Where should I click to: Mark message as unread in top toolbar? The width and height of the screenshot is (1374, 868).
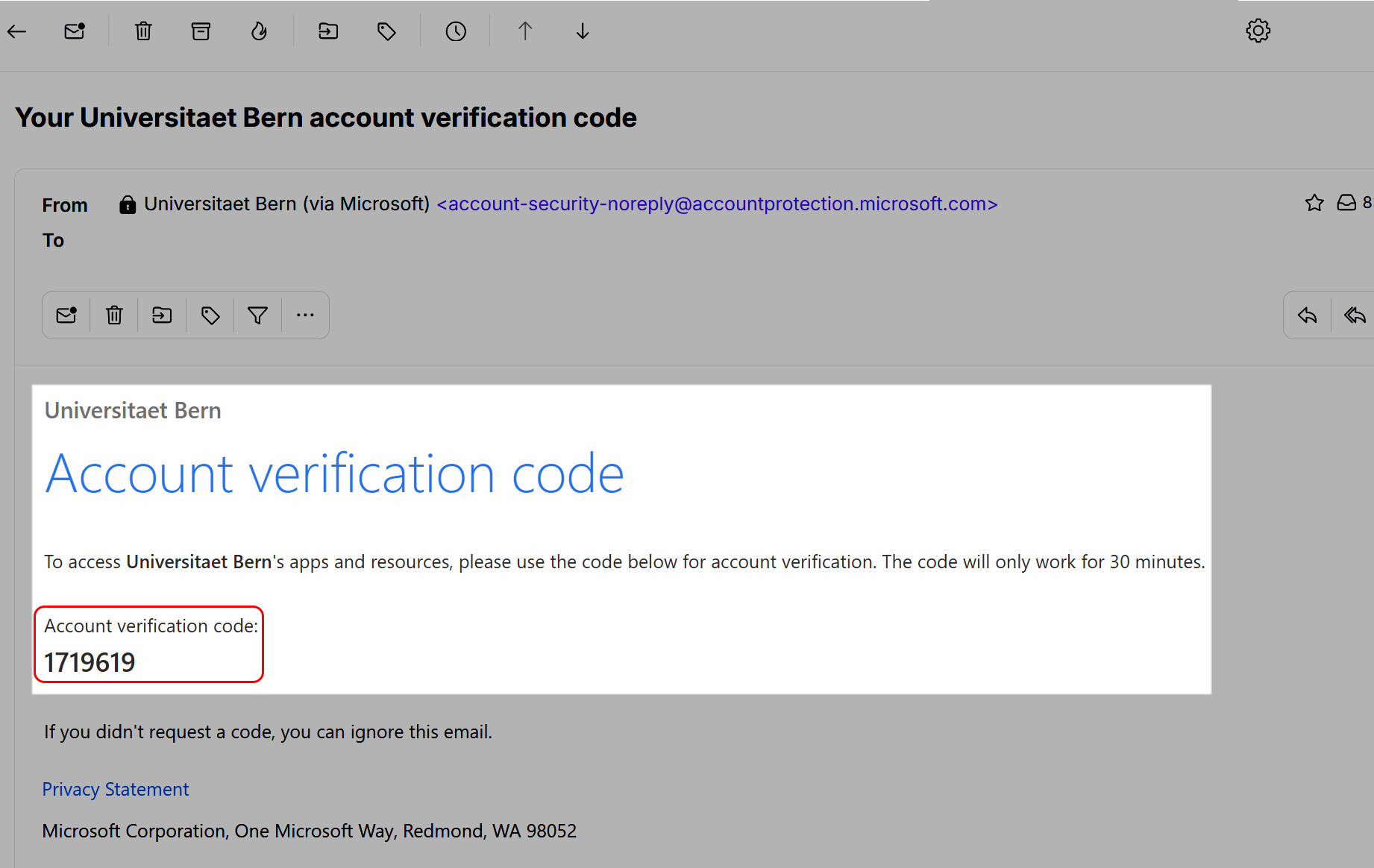pyautogui.click(x=75, y=31)
